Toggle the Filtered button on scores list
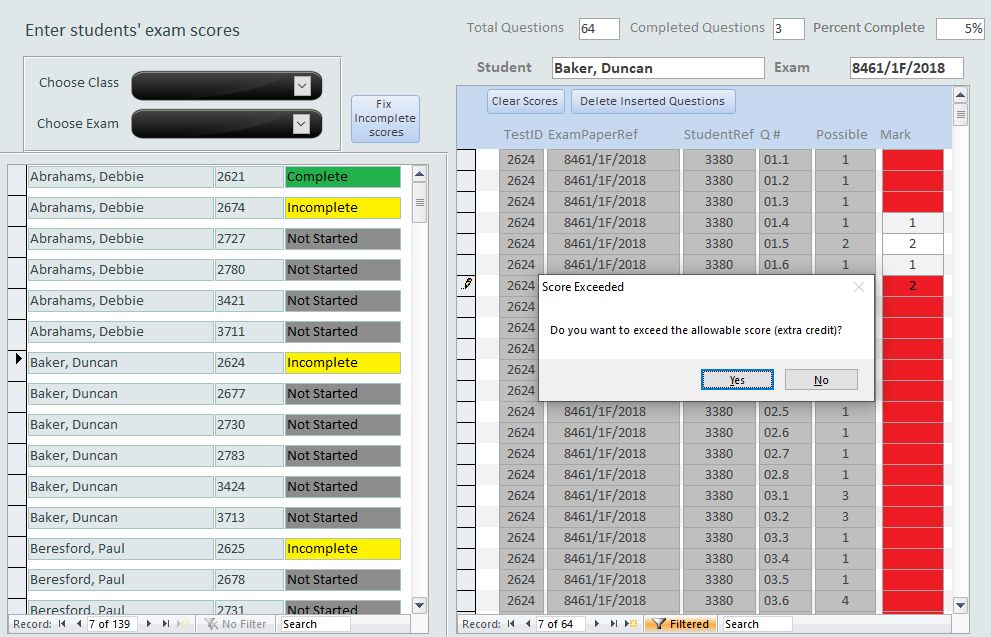The image size is (991, 637). click(x=680, y=624)
